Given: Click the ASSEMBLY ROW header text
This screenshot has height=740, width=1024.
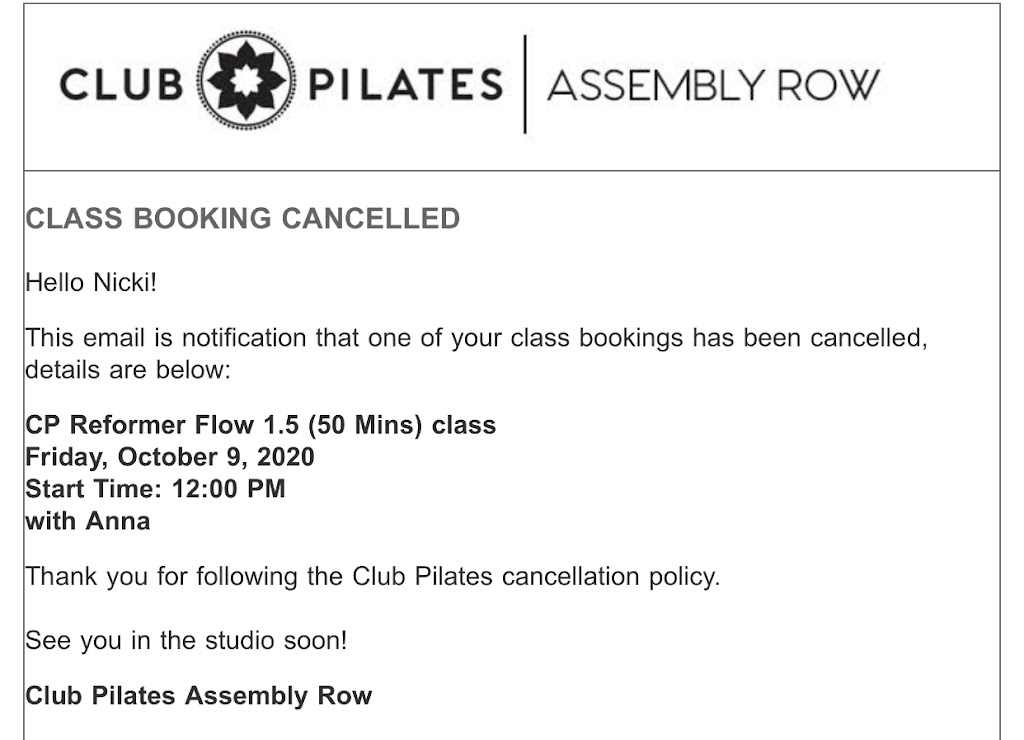Looking at the screenshot, I should (713, 86).
